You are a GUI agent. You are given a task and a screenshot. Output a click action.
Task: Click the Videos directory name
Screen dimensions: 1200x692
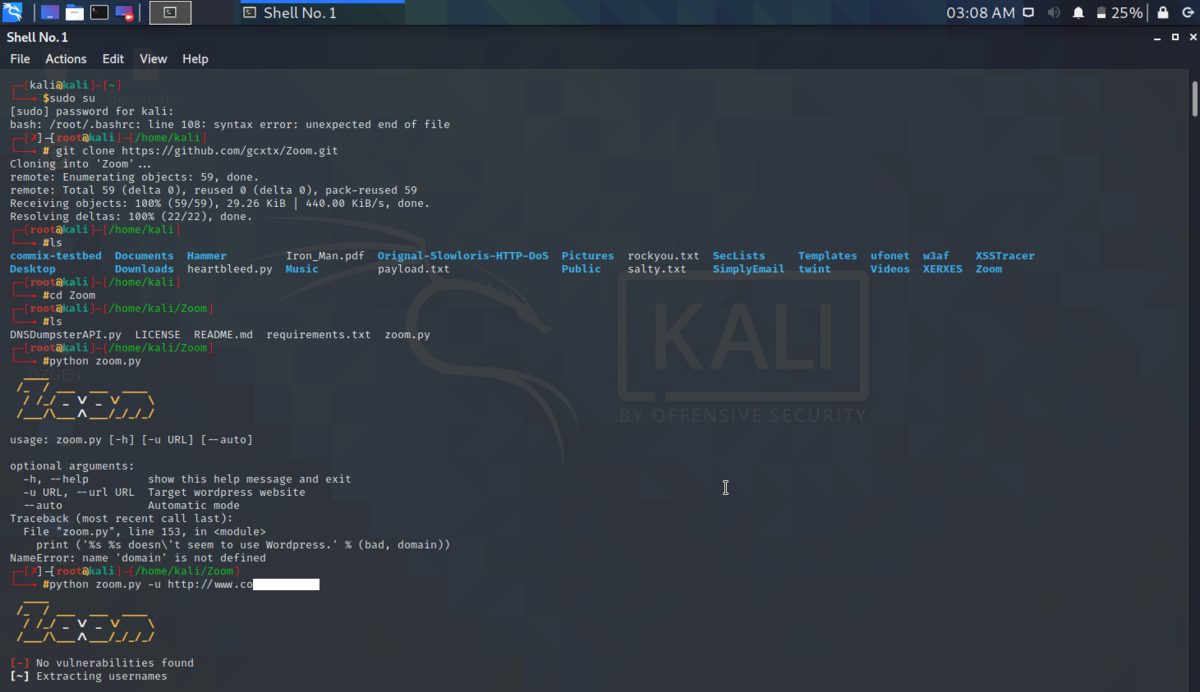(890, 269)
